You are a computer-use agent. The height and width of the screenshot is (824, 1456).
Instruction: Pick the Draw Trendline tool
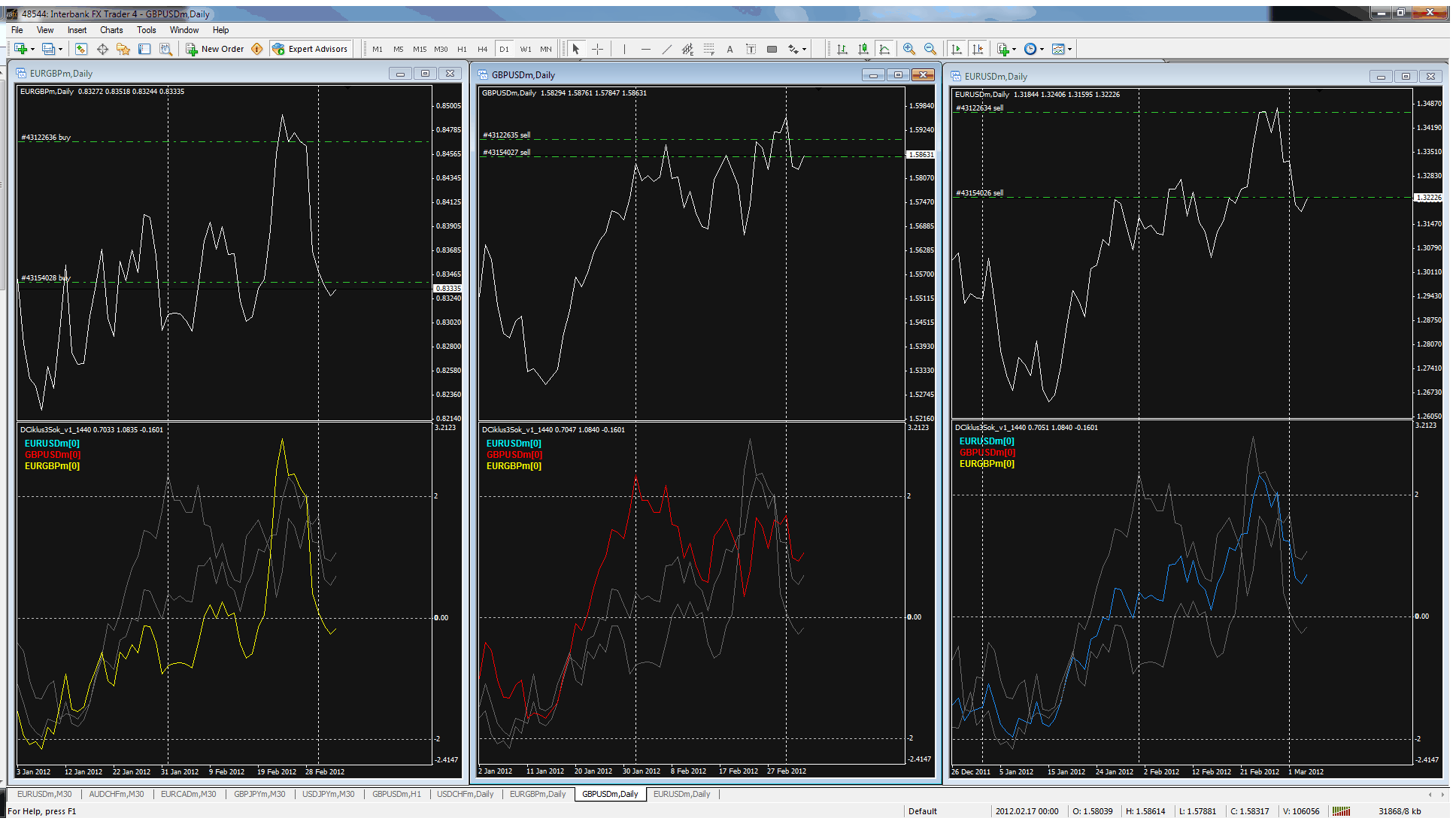pyautogui.click(x=666, y=49)
